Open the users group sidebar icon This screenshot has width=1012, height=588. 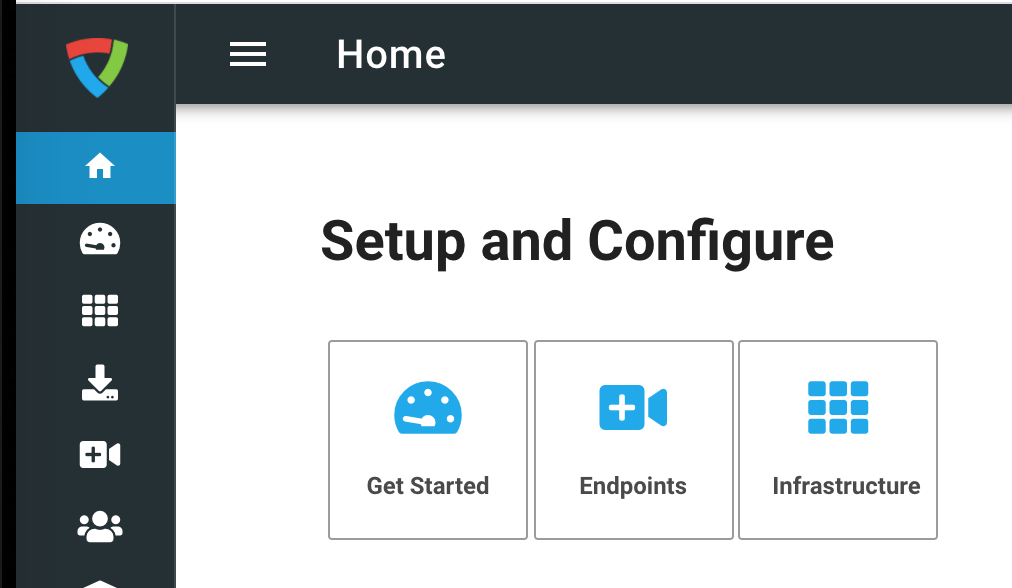(99, 527)
